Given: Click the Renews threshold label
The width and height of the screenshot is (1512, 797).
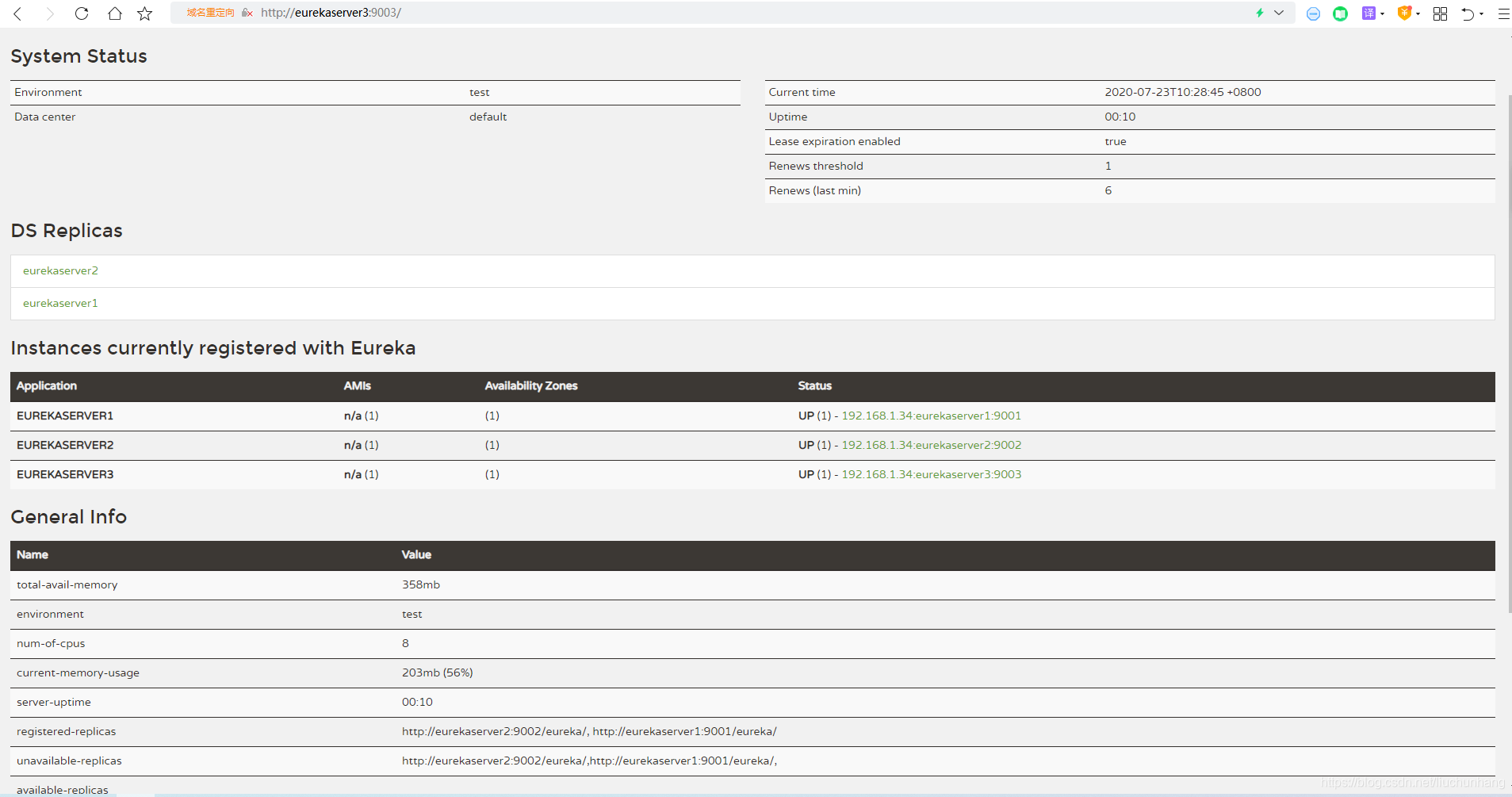Looking at the screenshot, I should 816,166.
